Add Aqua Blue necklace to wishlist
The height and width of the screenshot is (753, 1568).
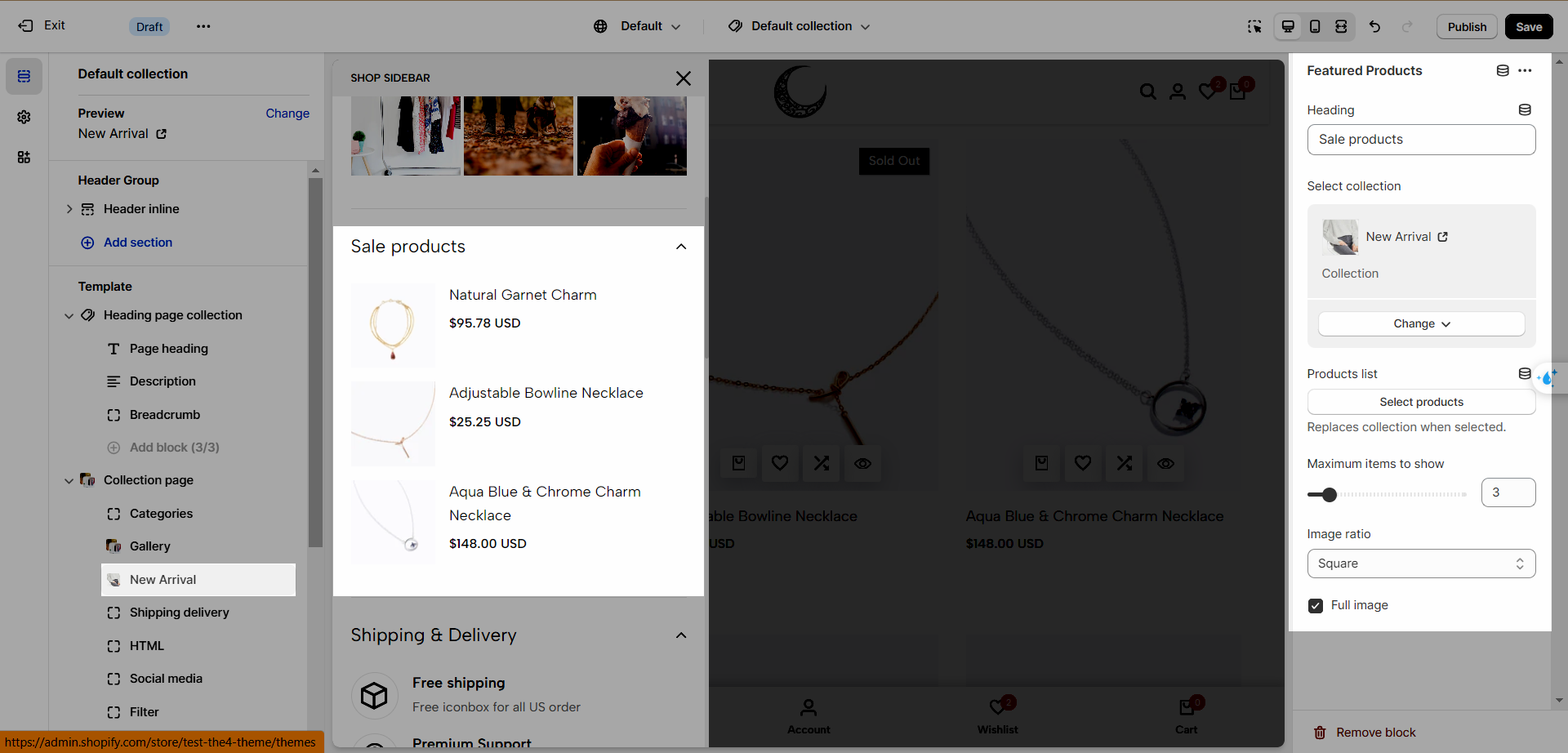coord(1083,463)
